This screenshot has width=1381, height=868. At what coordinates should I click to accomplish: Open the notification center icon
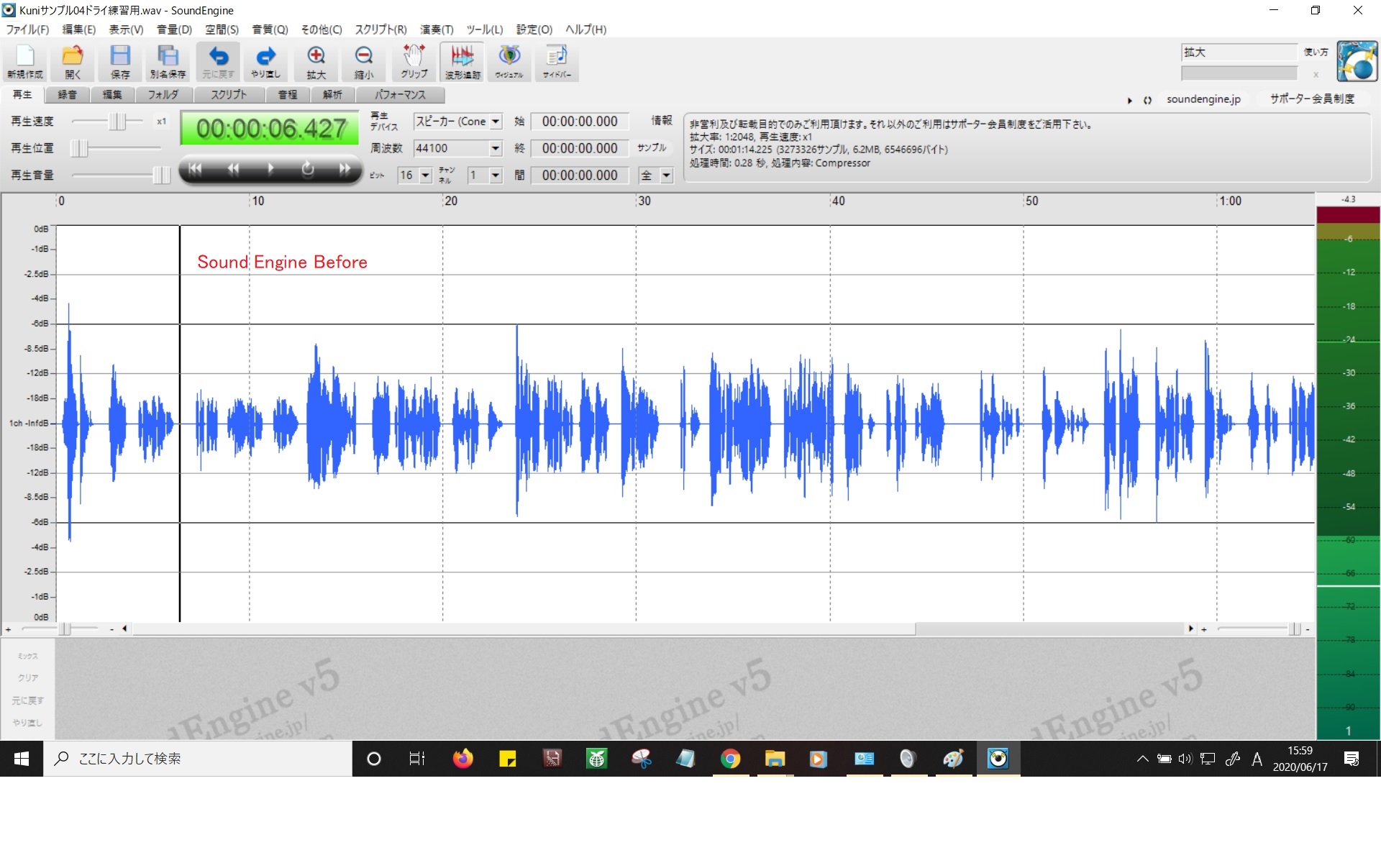(1352, 759)
